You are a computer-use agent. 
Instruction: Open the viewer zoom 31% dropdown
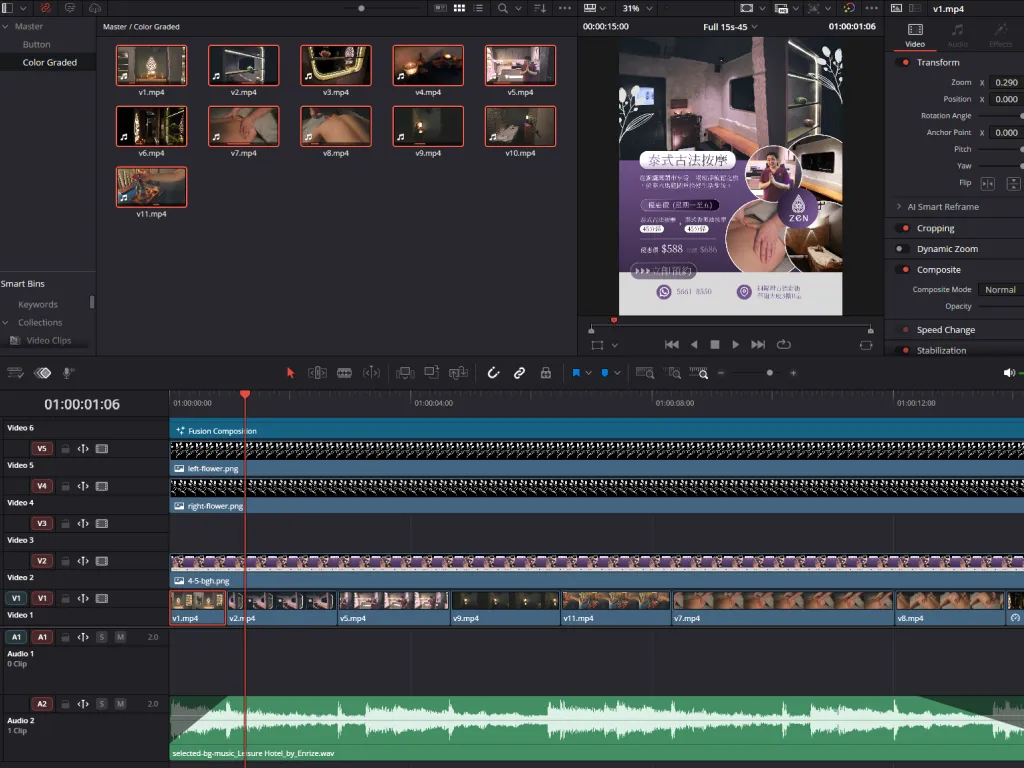(x=636, y=8)
